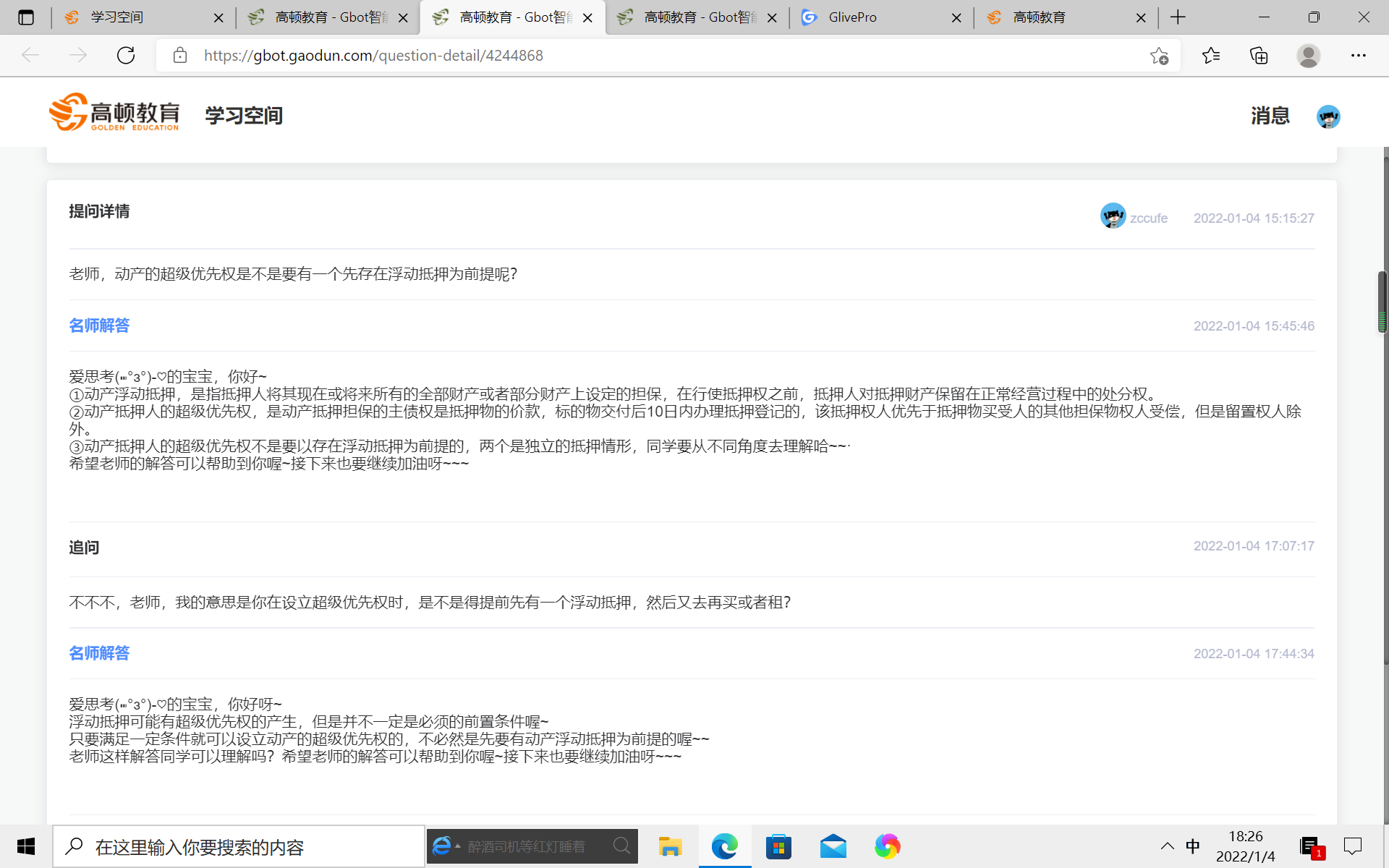The width and height of the screenshot is (1389, 868).
Task: Click the browser profile avatar
Action: 1309,55
